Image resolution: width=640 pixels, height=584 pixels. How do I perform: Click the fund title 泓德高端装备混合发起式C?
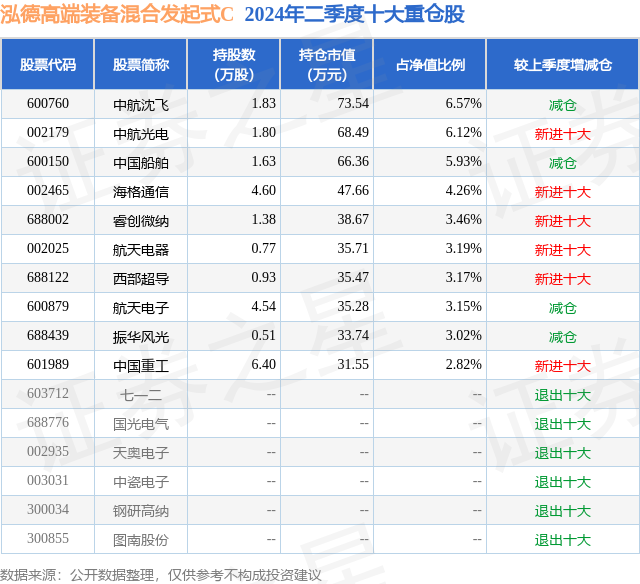[117, 14]
